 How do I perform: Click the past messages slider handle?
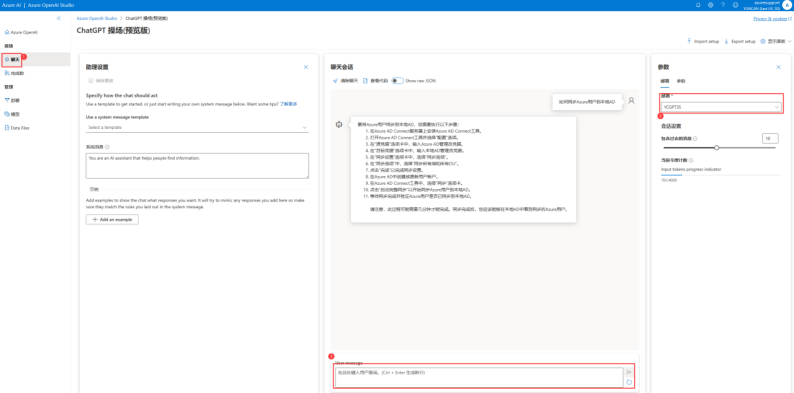click(717, 148)
